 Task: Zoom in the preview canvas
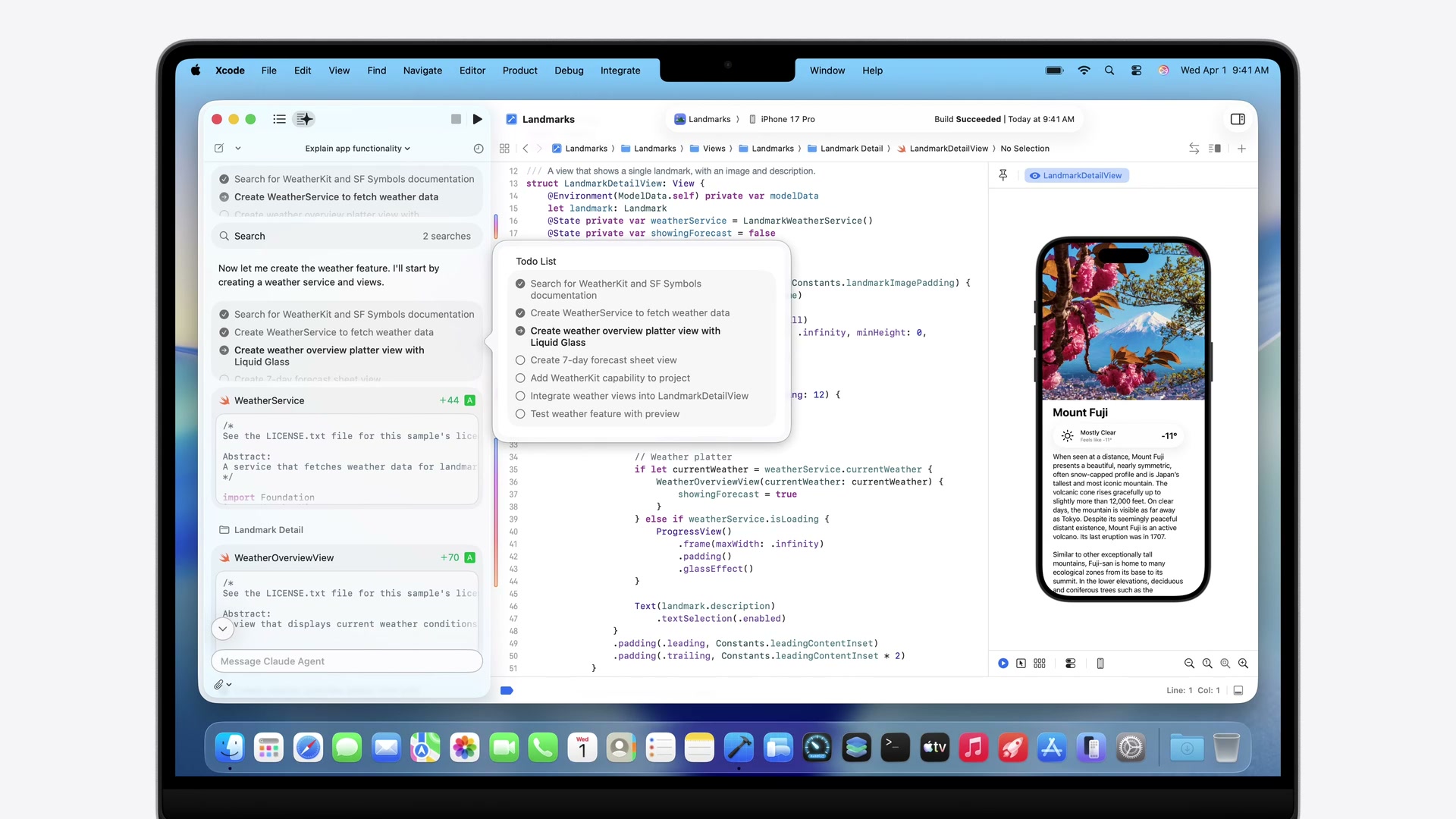(x=1244, y=664)
